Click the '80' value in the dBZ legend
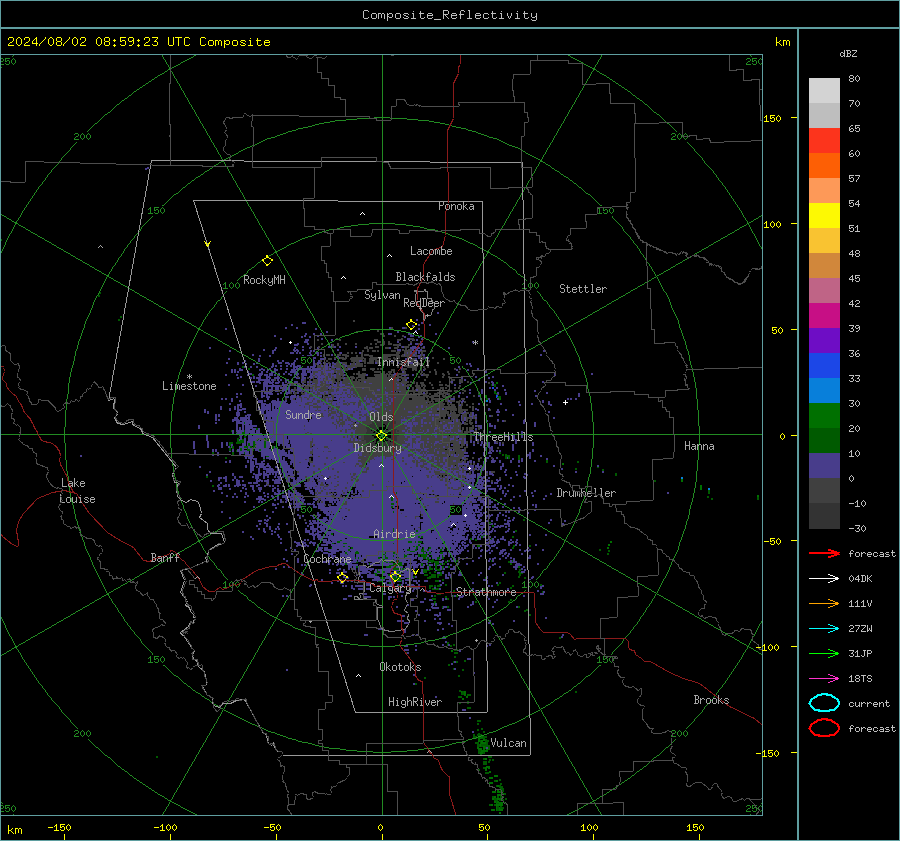The width and height of the screenshot is (900, 841). pyautogui.click(x=854, y=79)
